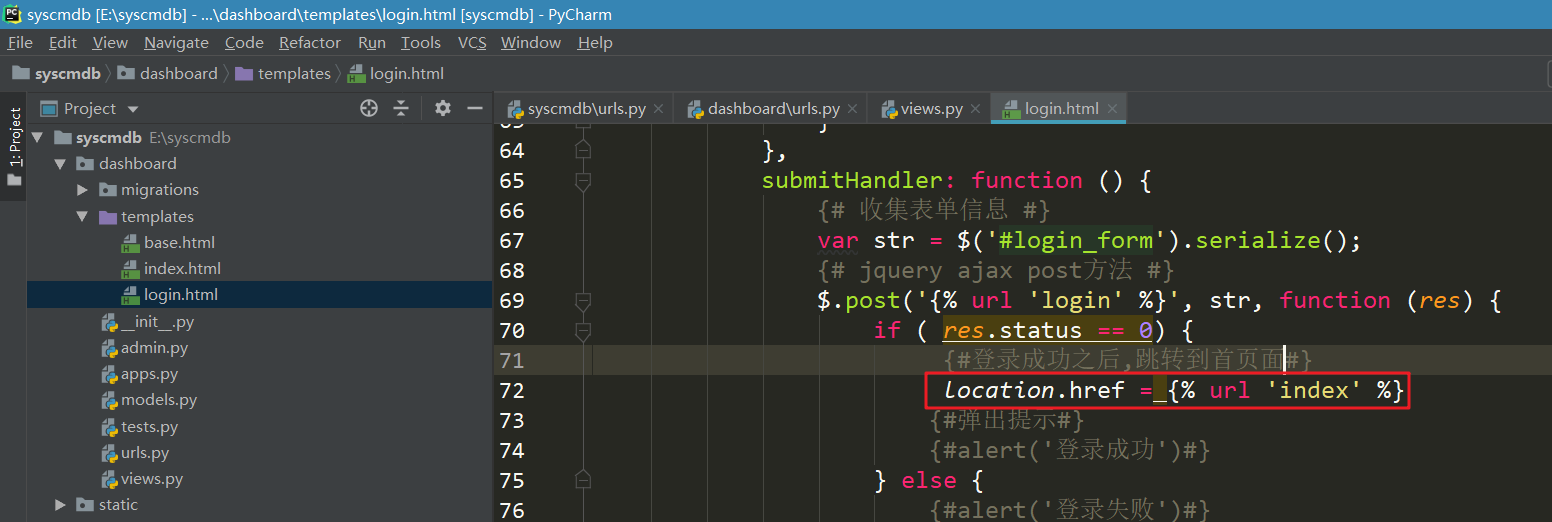This screenshot has height=522, width=1552.
Task: Select __init__.py in project tree
Action: (158, 322)
